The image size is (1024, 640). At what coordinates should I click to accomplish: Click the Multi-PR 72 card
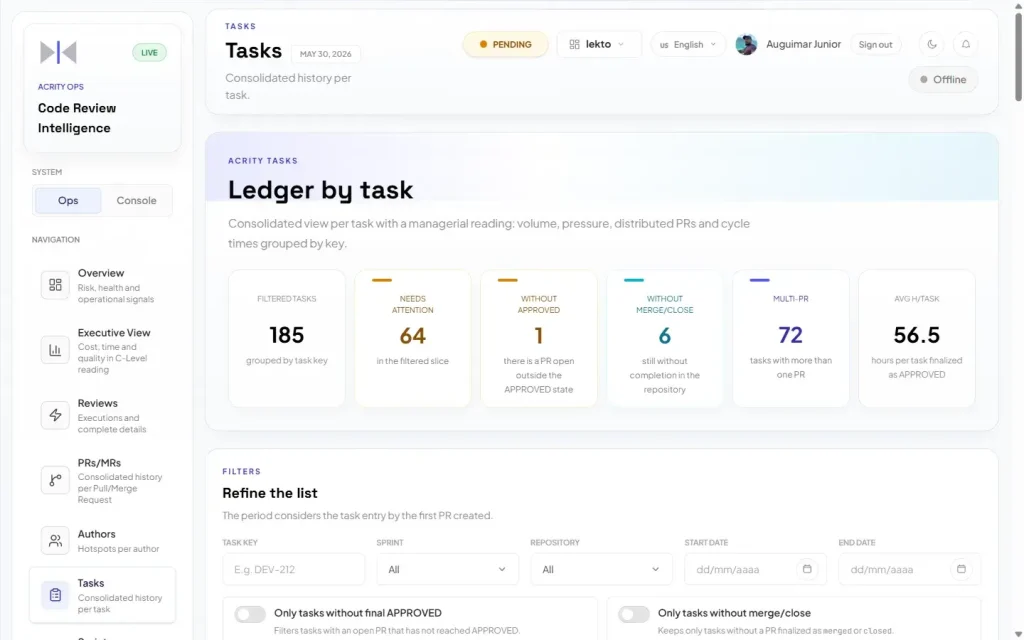tap(791, 338)
